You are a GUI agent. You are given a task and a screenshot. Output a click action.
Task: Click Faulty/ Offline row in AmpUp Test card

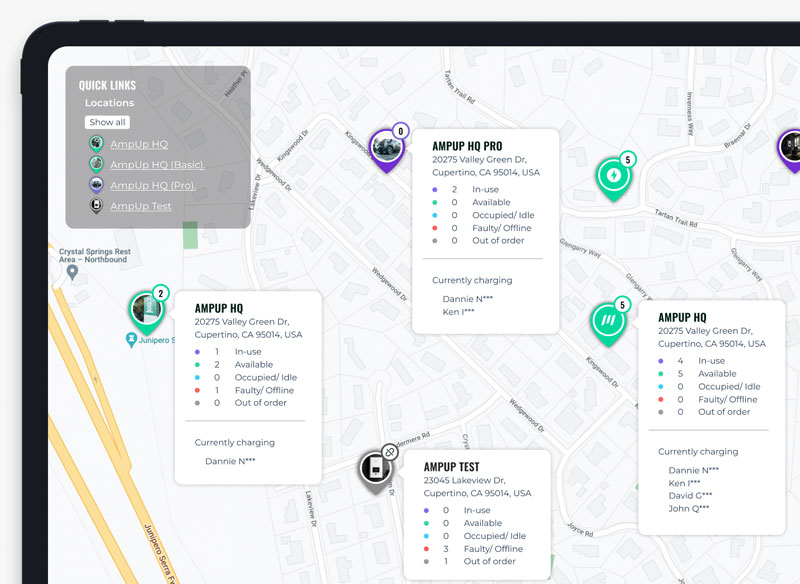coord(473,549)
